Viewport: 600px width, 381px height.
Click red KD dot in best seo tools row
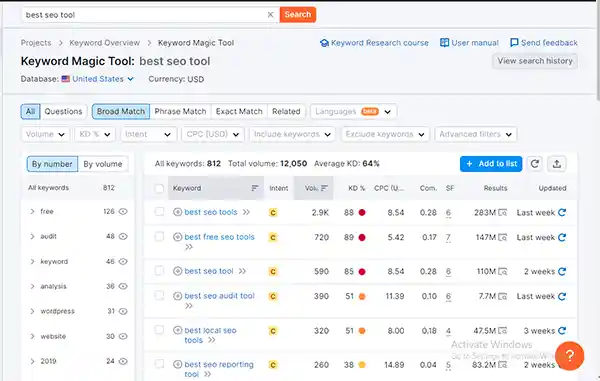click(x=362, y=212)
